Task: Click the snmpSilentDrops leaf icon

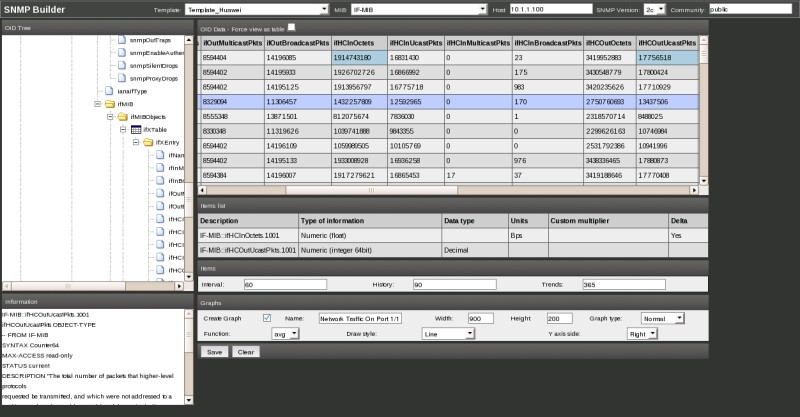Action: (123, 64)
